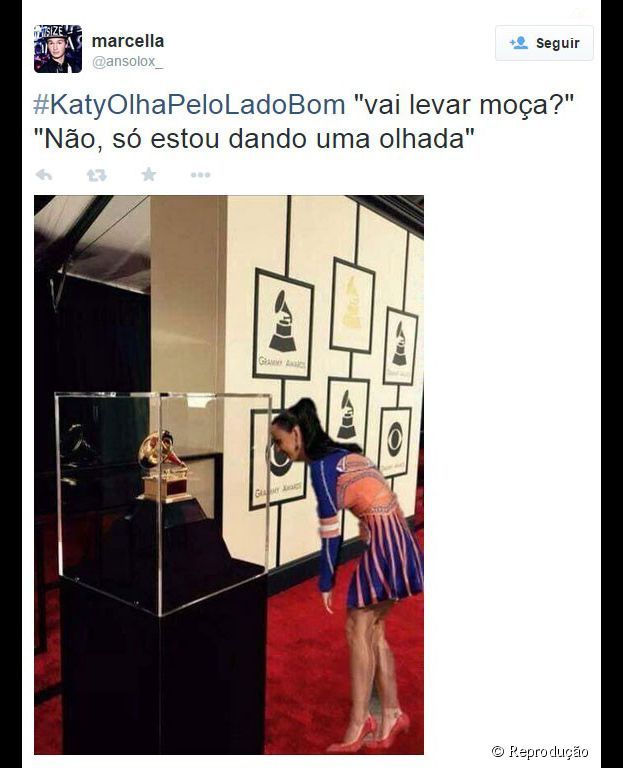Click the Reprodução copyright watermark

[540, 751]
